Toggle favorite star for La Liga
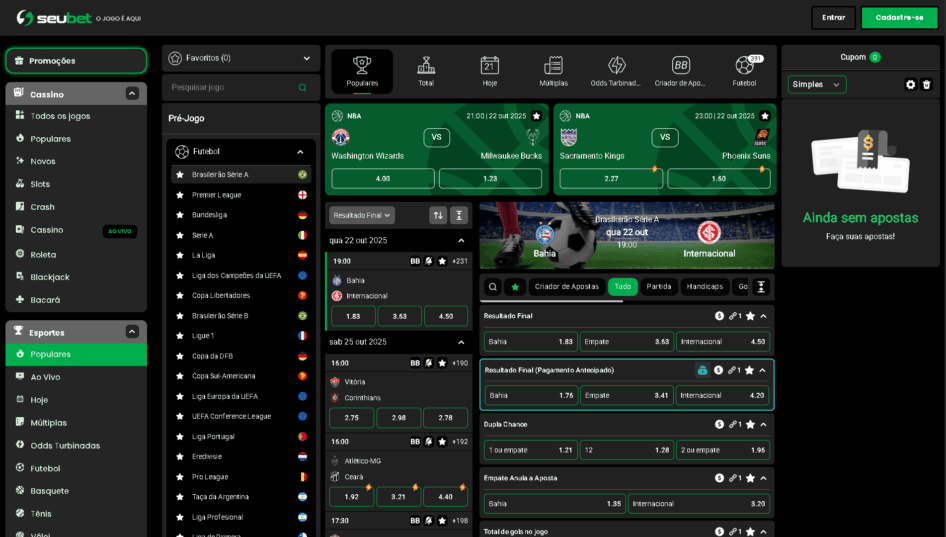Screen dimensions: 946x537 pyautogui.click(x=179, y=255)
